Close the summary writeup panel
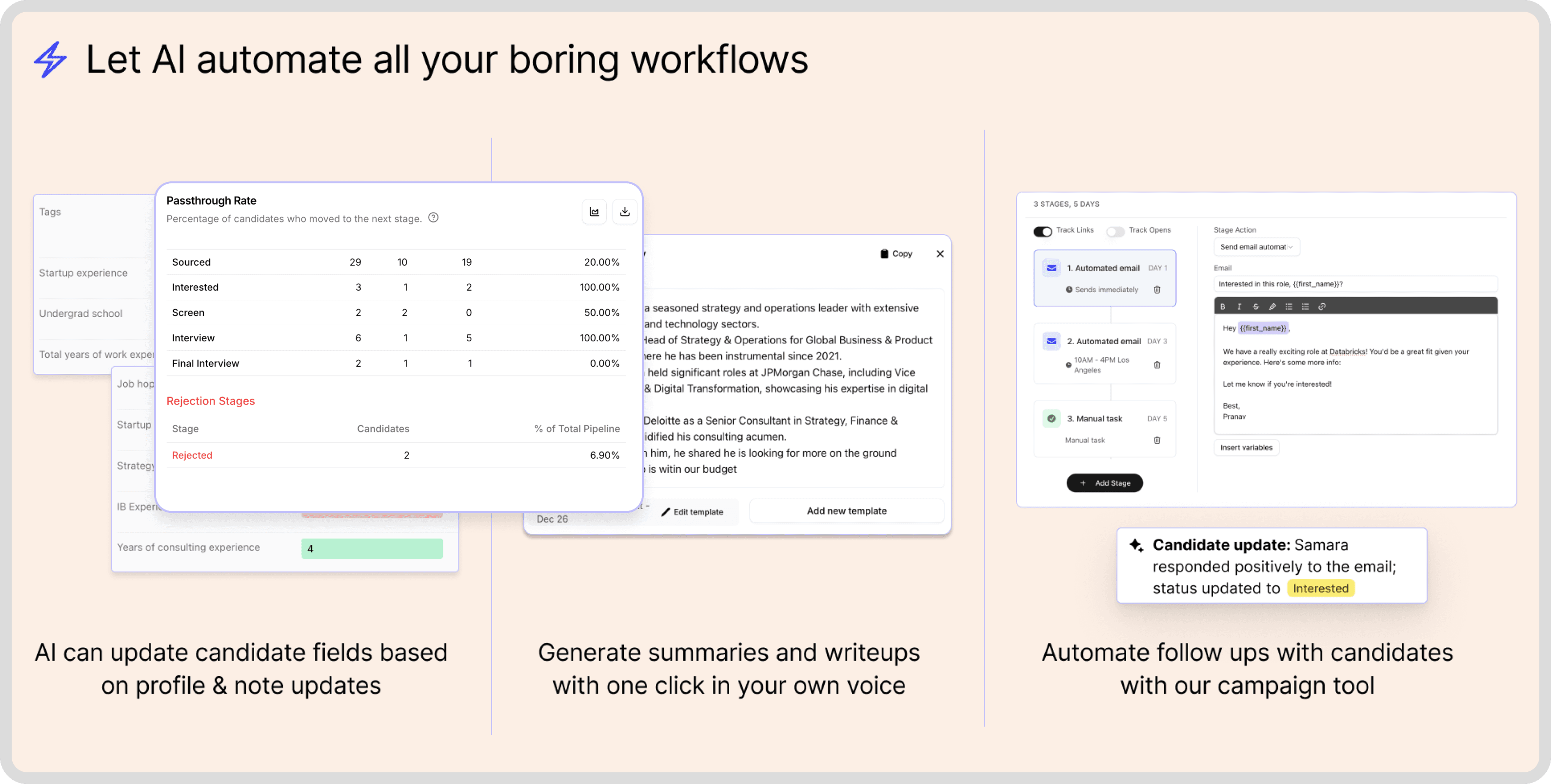The width and height of the screenshot is (1551, 784). (940, 254)
